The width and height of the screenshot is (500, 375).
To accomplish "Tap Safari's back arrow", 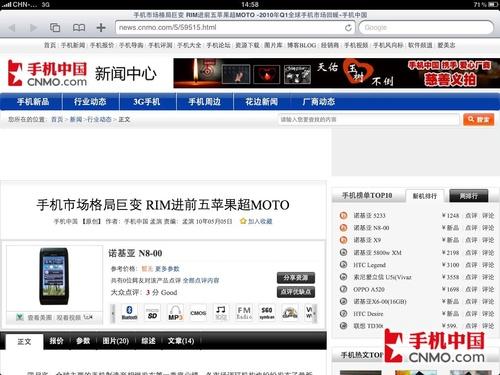I will click(12, 27).
